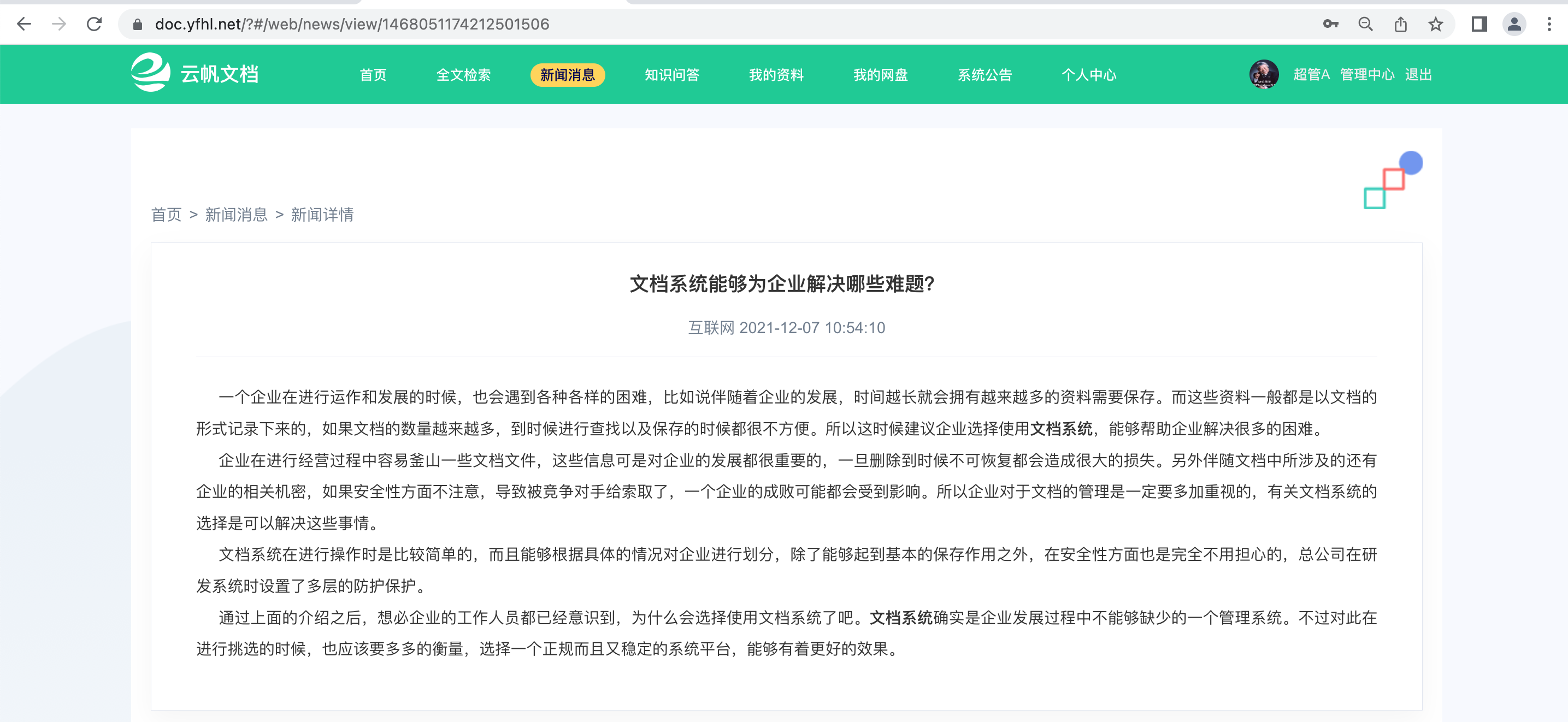
Task: Click the browser back arrow
Action: click(23, 25)
